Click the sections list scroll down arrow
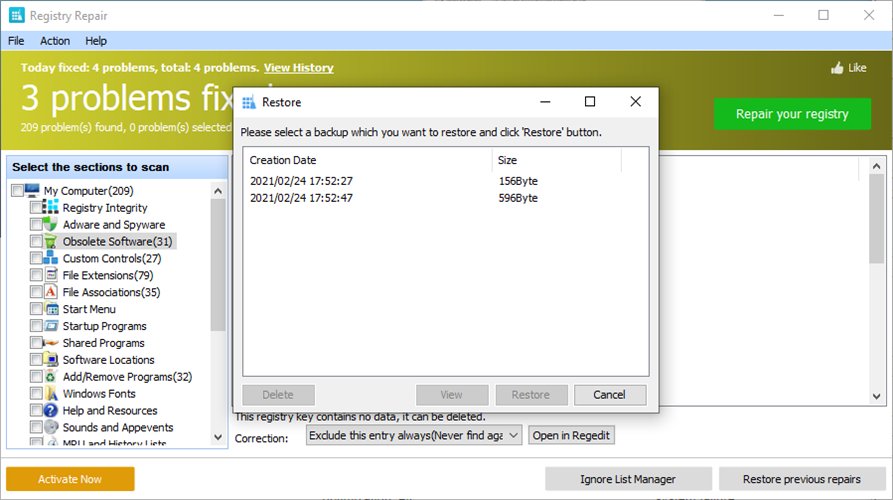The width and height of the screenshot is (893, 500). [218, 437]
